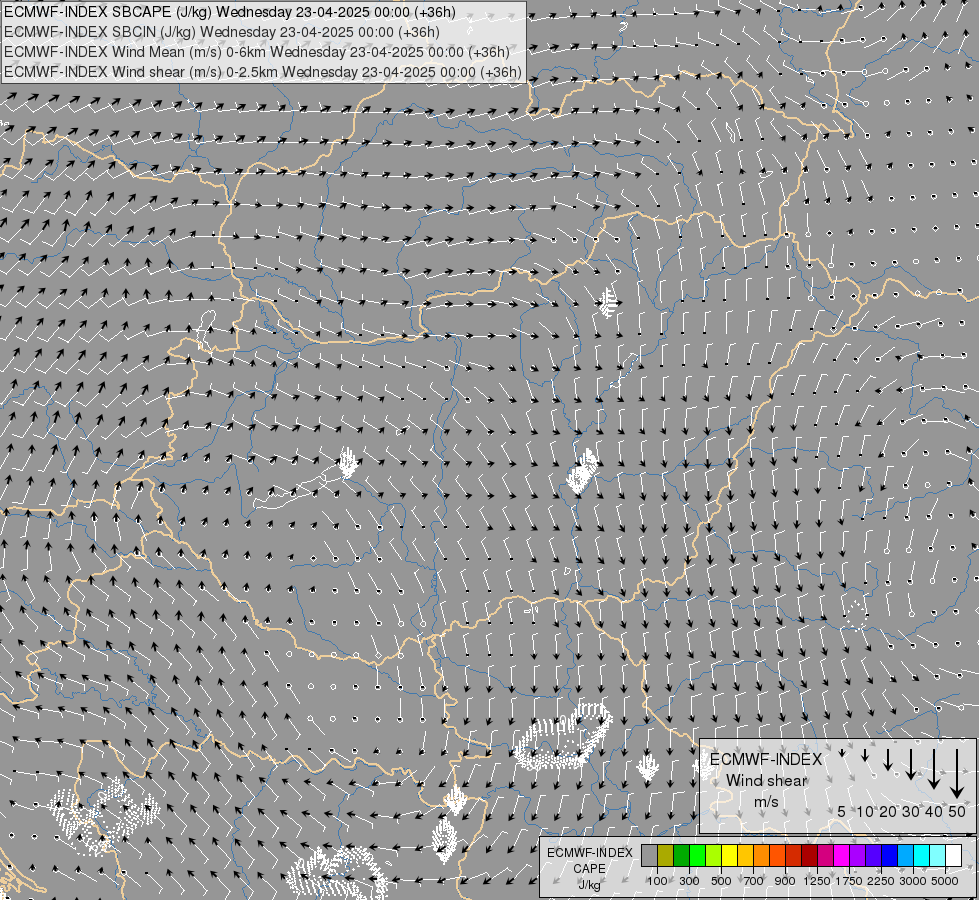Image resolution: width=979 pixels, height=900 pixels.
Task: Choose the pure yellow CAPE swatch after 500
Action: tap(730, 855)
